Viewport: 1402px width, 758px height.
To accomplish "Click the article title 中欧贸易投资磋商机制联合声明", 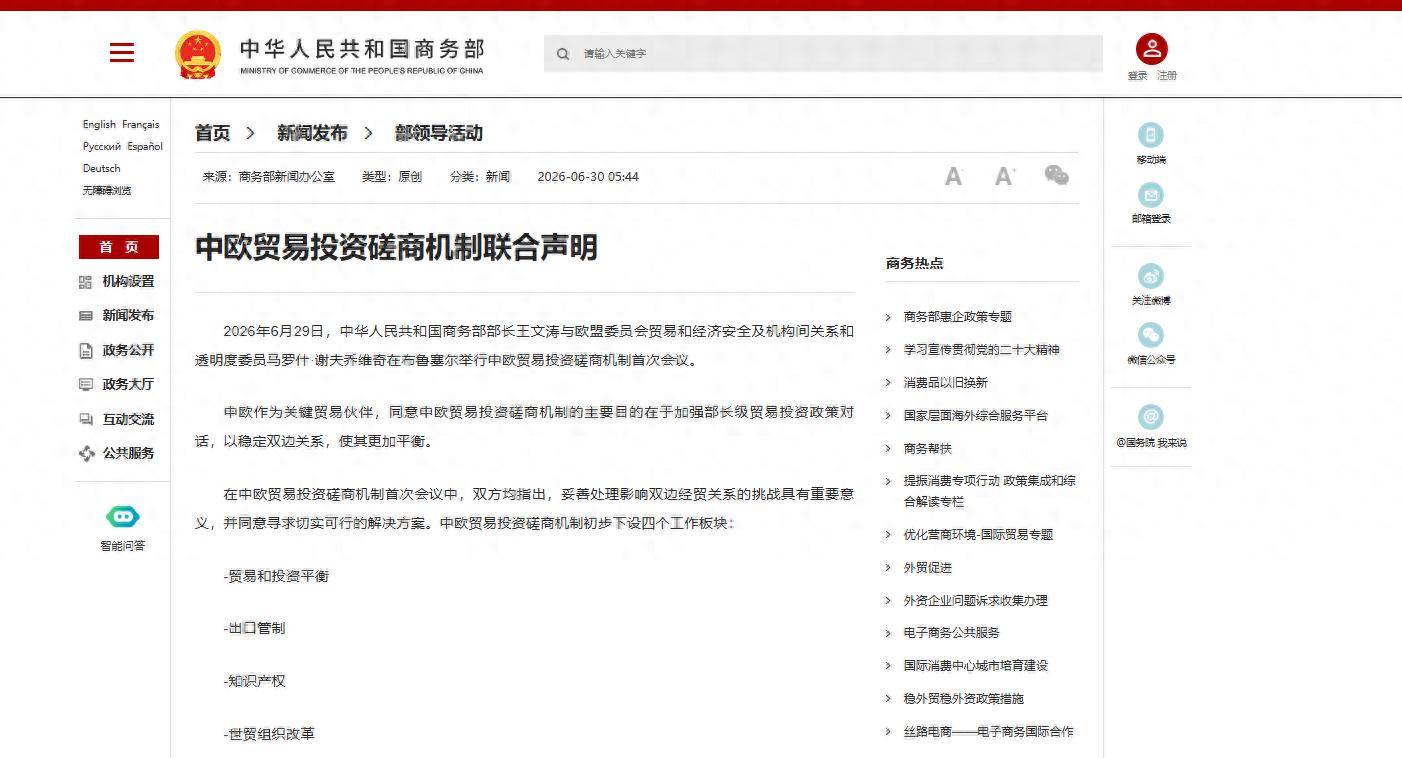I will 396,248.
